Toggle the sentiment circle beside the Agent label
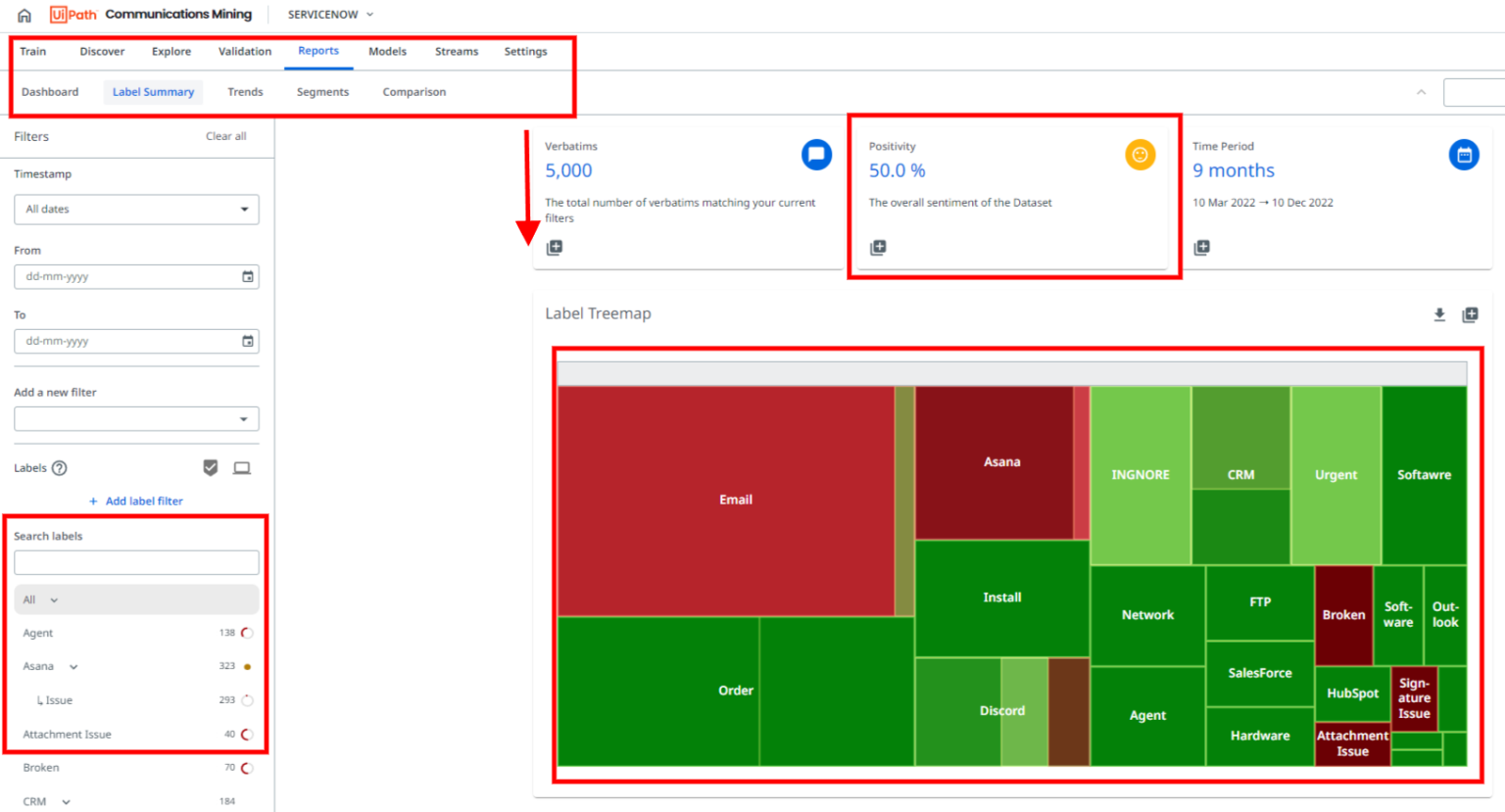1505x812 pixels. pyautogui.click(x=248, y=633)
